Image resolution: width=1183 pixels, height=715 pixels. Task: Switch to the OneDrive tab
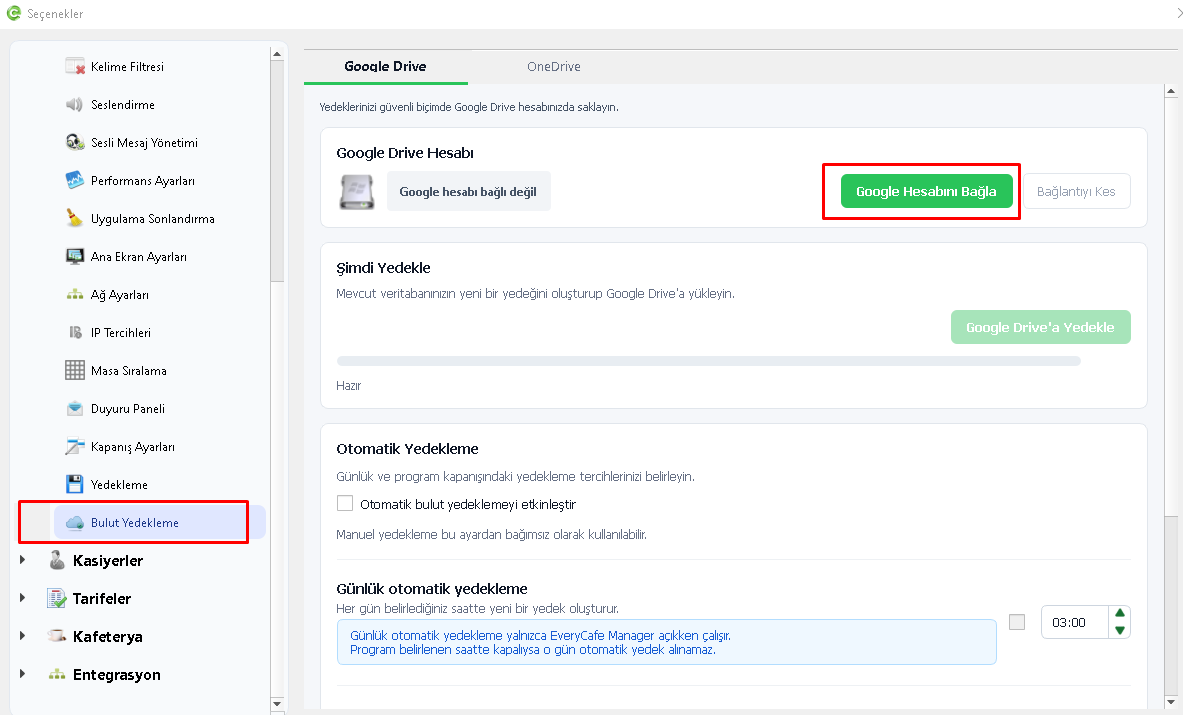point(554,66)
